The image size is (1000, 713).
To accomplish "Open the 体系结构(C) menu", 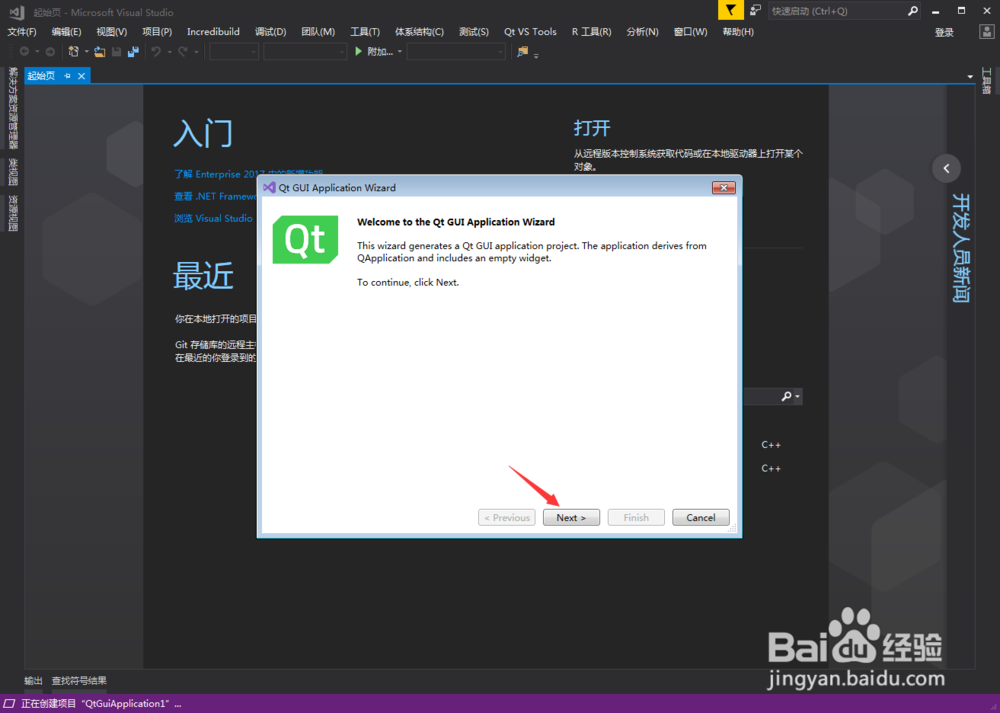I will click(419, 32).
